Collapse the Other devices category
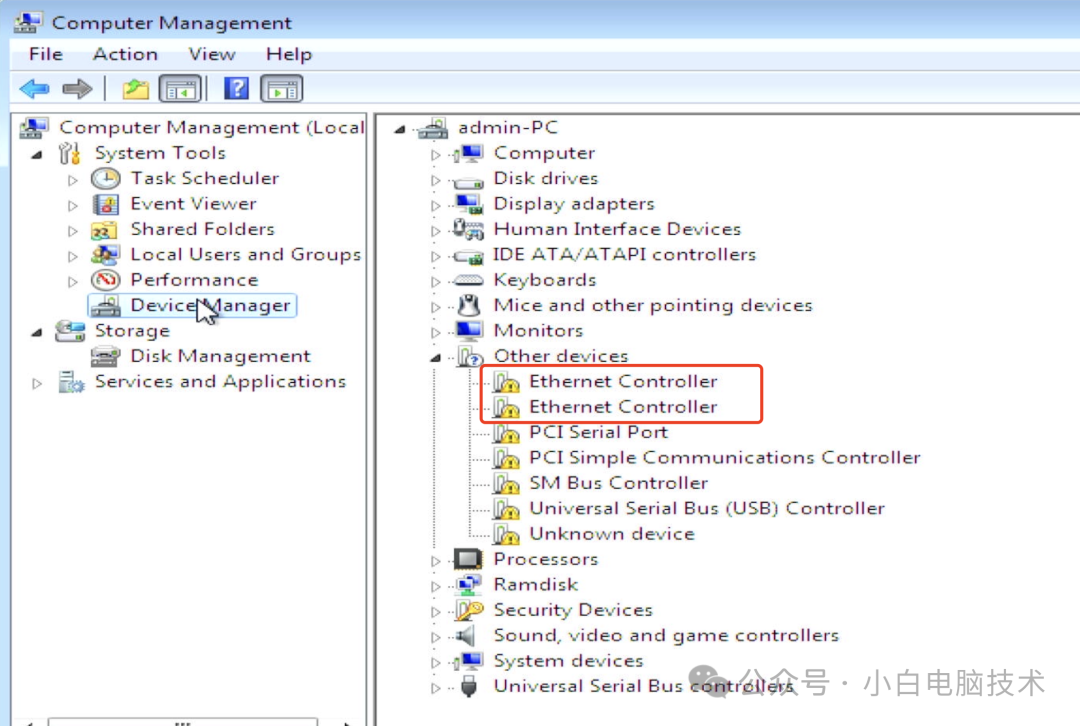 point(435,357)
